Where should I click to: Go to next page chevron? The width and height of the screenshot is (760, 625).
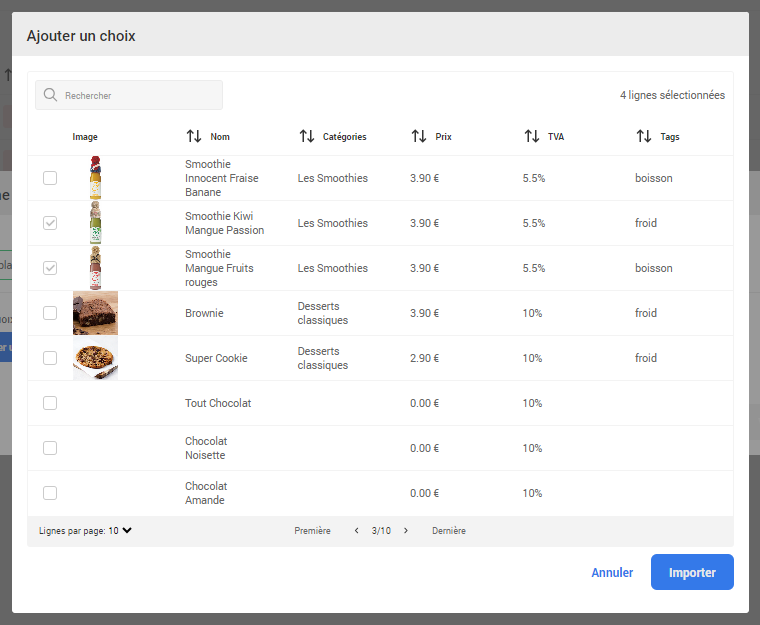[x=405, y=531]
